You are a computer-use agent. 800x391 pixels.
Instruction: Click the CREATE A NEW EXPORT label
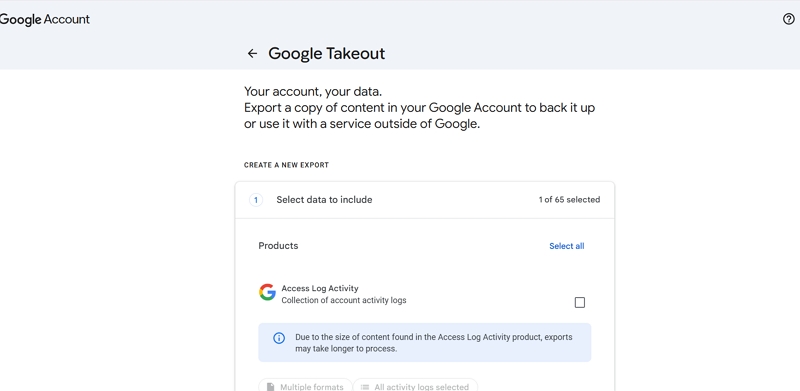point(286,165)
